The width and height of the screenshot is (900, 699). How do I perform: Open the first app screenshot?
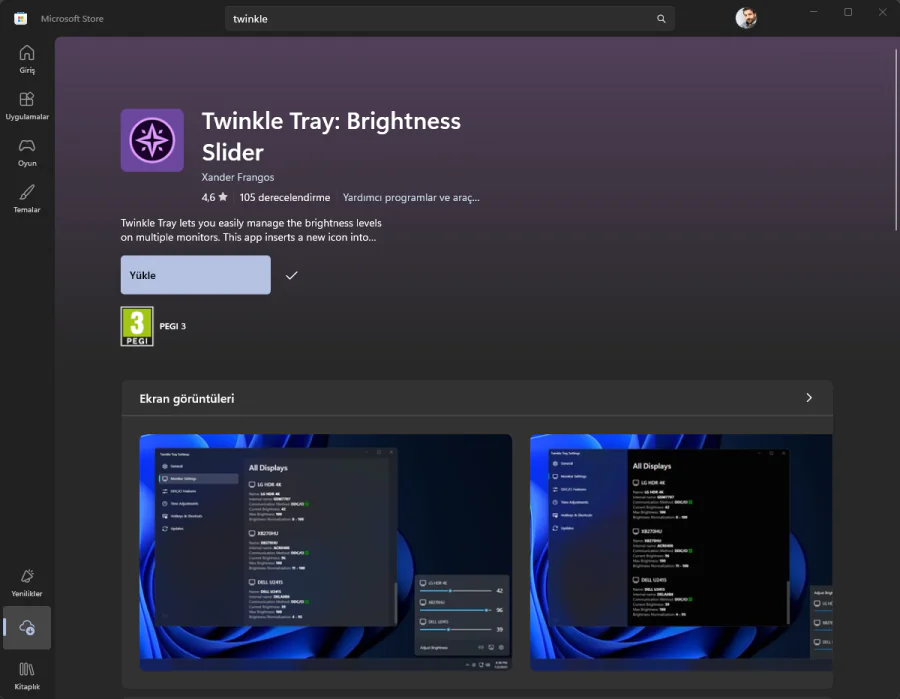coord(325,552)
